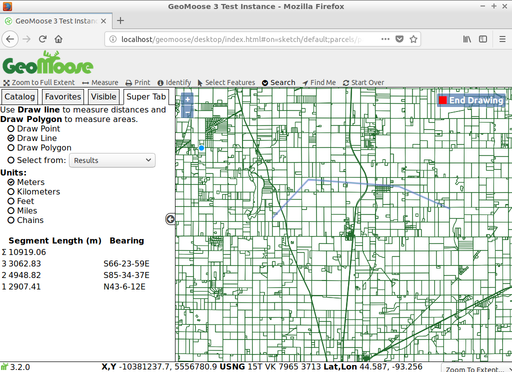Click the GeoMoose logo
This screenshot has width=512, height=372.
tap(48, 63)
